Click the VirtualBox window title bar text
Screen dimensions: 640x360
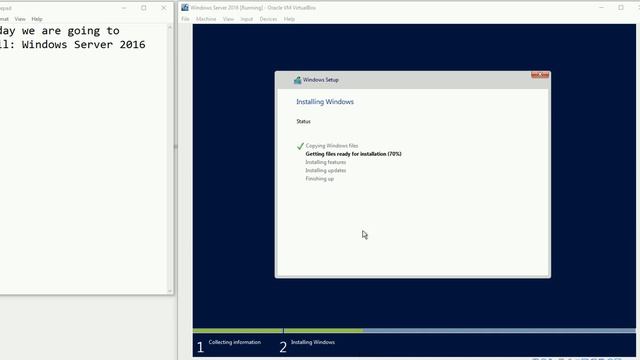click(253, 7)
